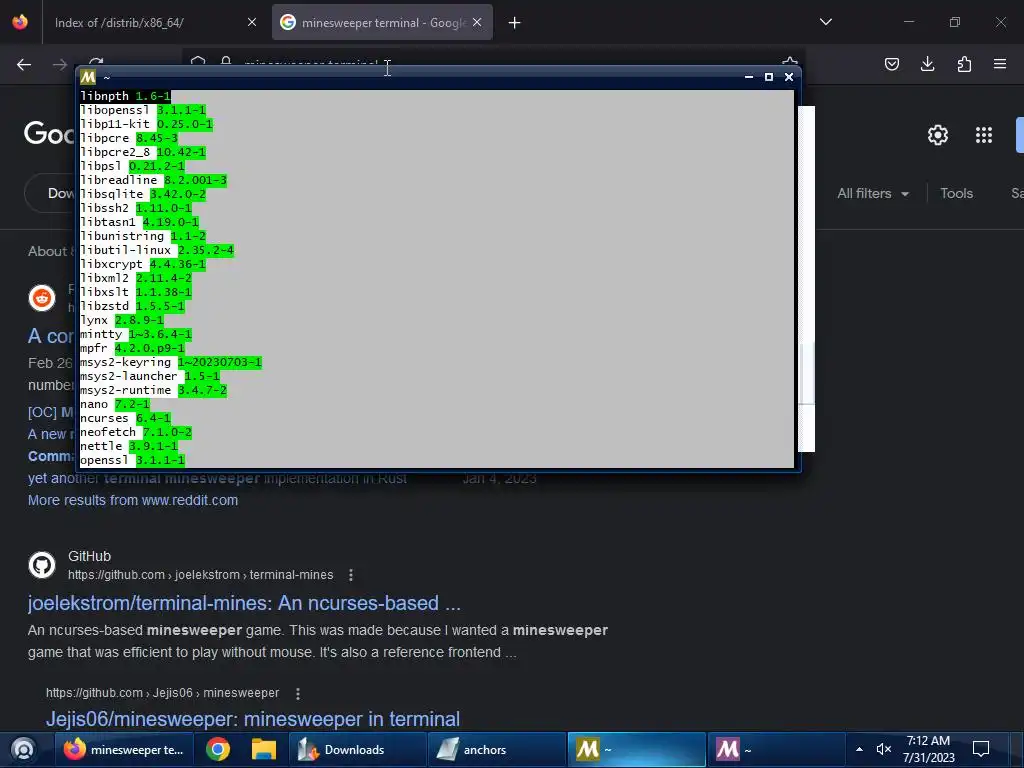Viewport: 1024px width, 768px height.
Task: Click the GitHub result favicon
Action: pos(42,565)
